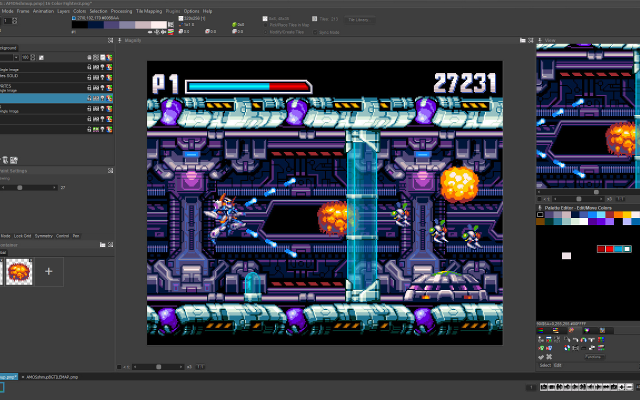This screenshot has width=640, height=400.
Task: Toggle checkbox left of Magnify zoom slider
Action: [119, 367]
